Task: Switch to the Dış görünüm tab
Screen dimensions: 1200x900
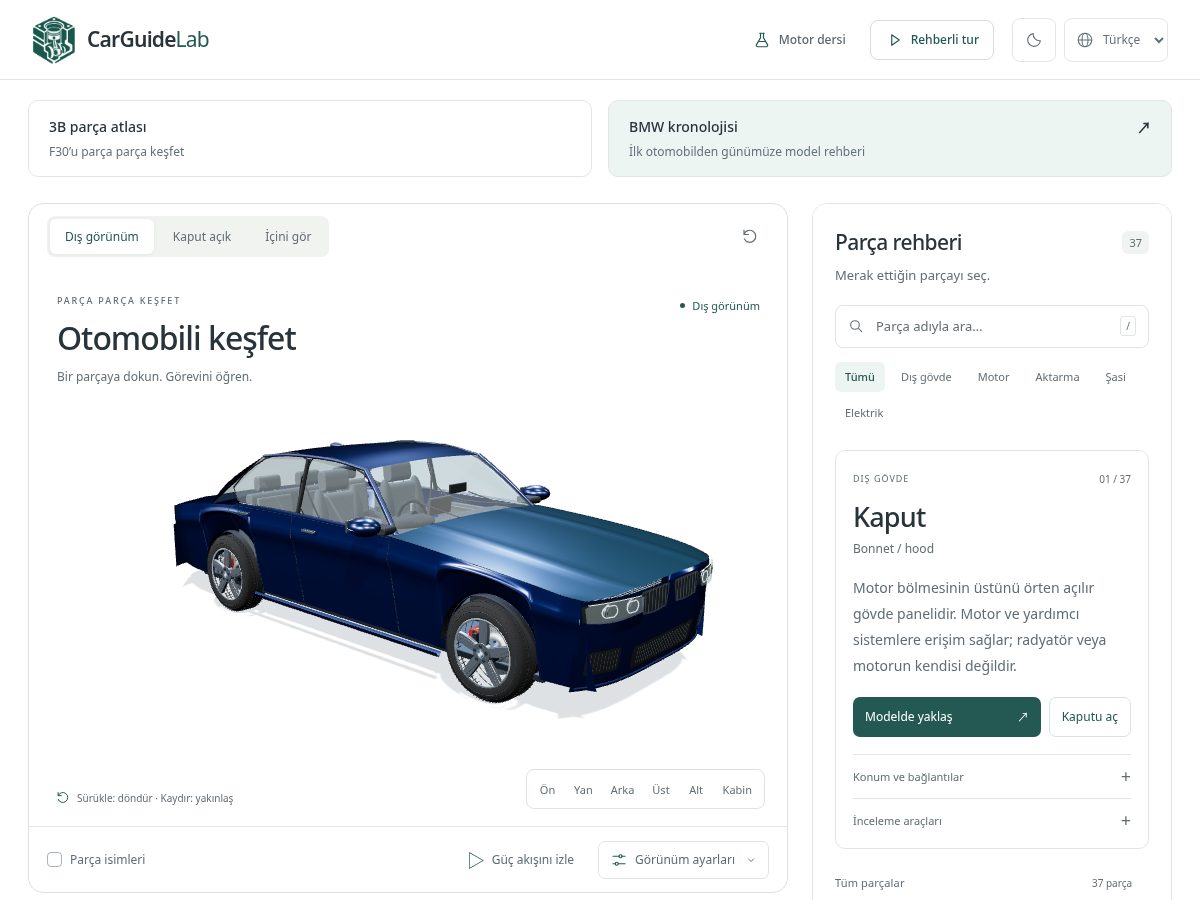Action: click(x=102, y=237)
